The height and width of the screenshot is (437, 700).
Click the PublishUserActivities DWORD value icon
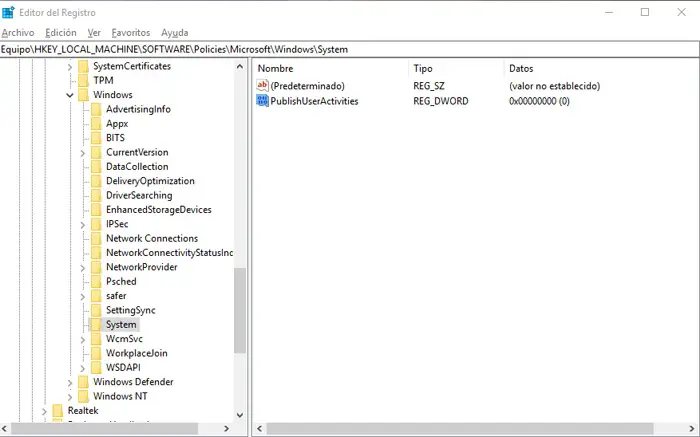pos(262,100)
